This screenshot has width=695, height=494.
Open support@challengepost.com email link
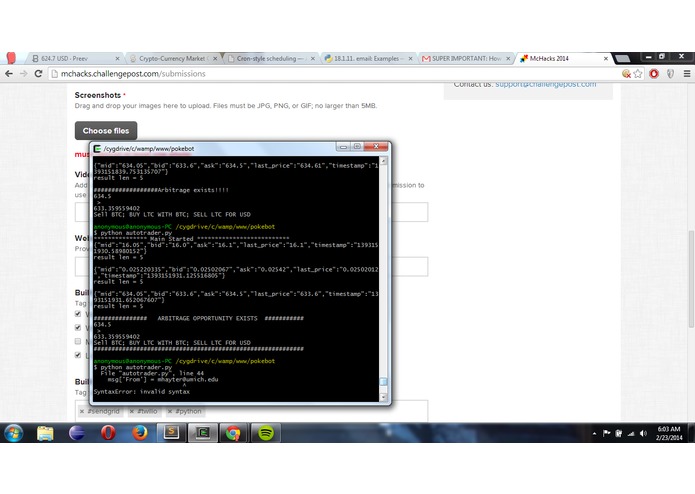[x=546, y=84]
